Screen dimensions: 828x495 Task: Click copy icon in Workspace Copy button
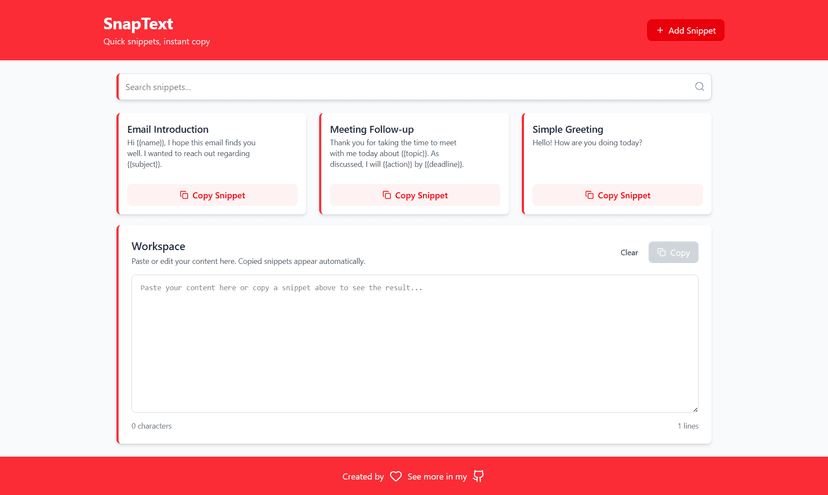(x=661, y=253)
